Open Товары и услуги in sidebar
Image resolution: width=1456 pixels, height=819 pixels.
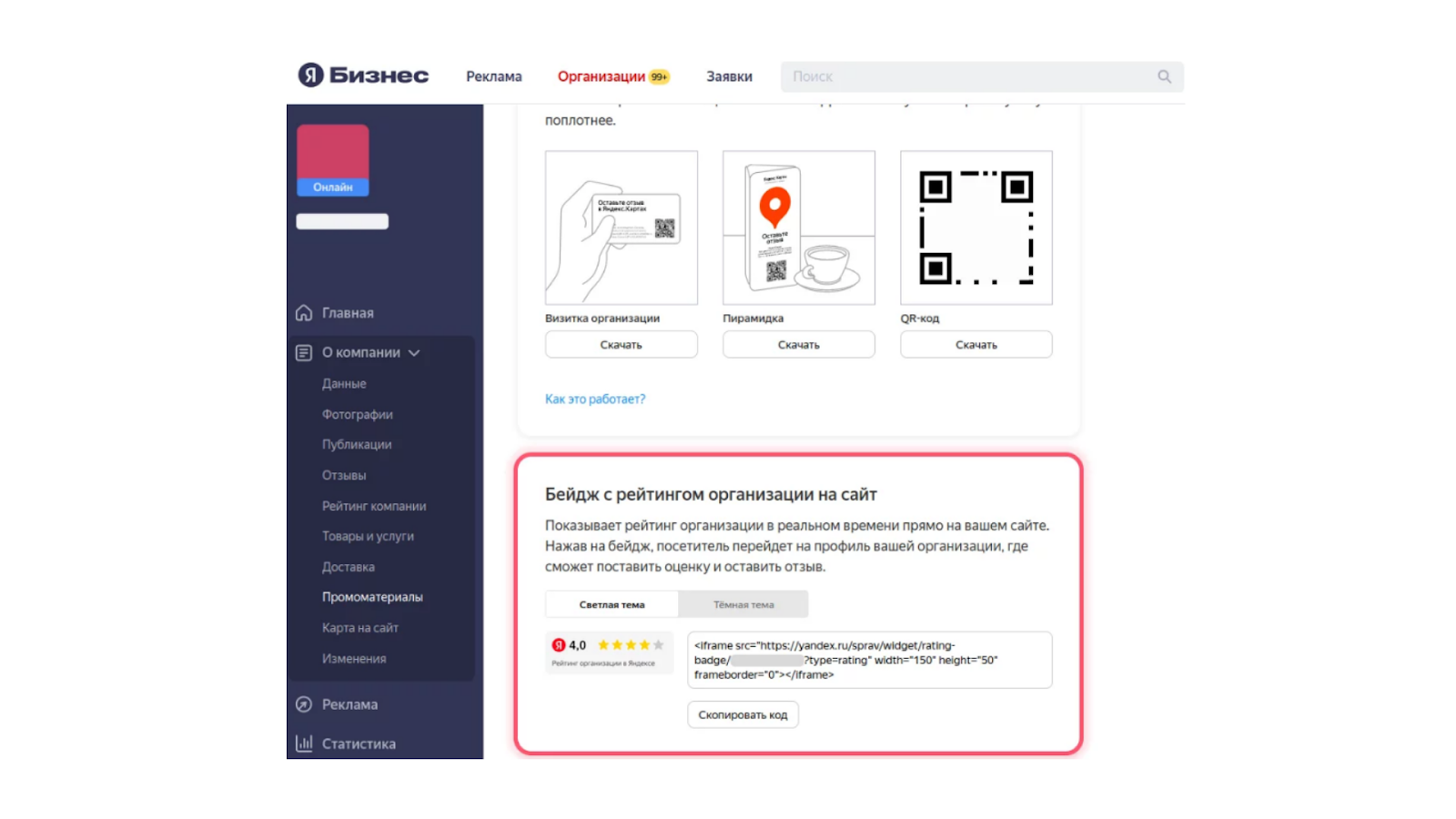pyautogui.click(x=368, y=537)
